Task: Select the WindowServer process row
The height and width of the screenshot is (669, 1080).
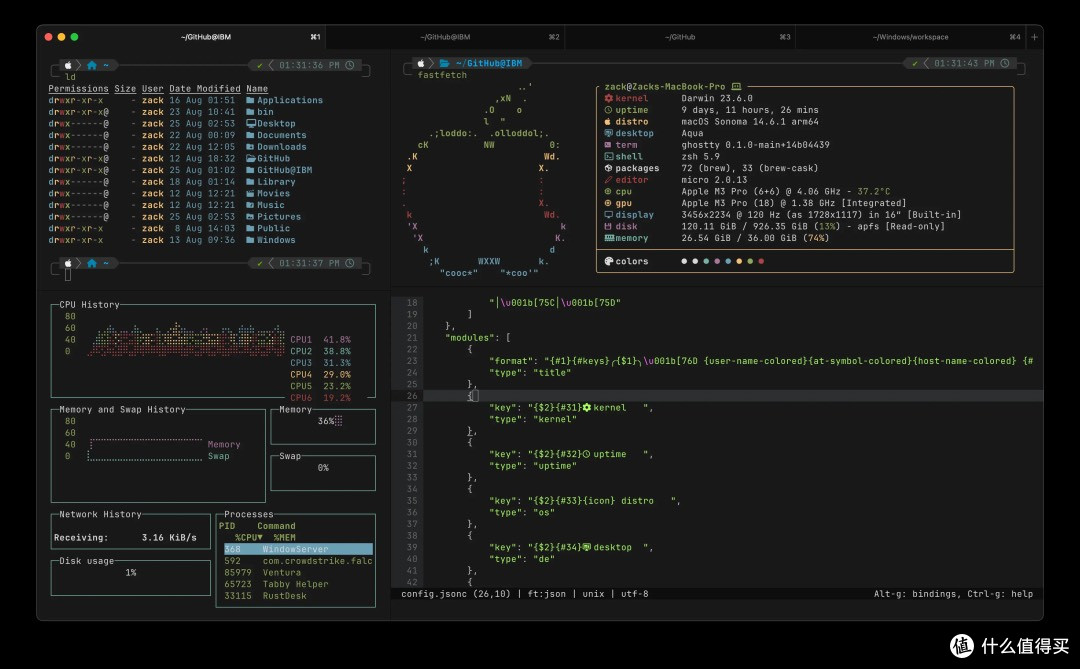Action: point(298,549)
